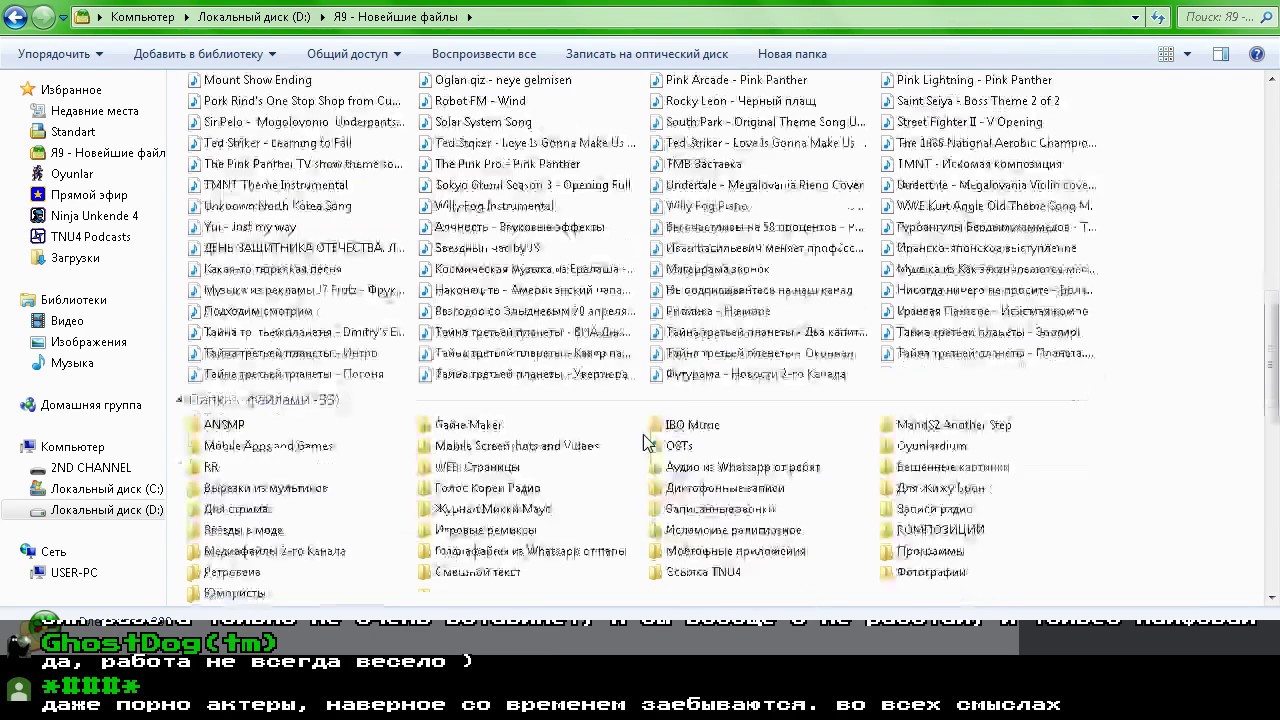1280x720 pixels.
Task: Select file TMNT Theme Instrumental
Action: 276,185
